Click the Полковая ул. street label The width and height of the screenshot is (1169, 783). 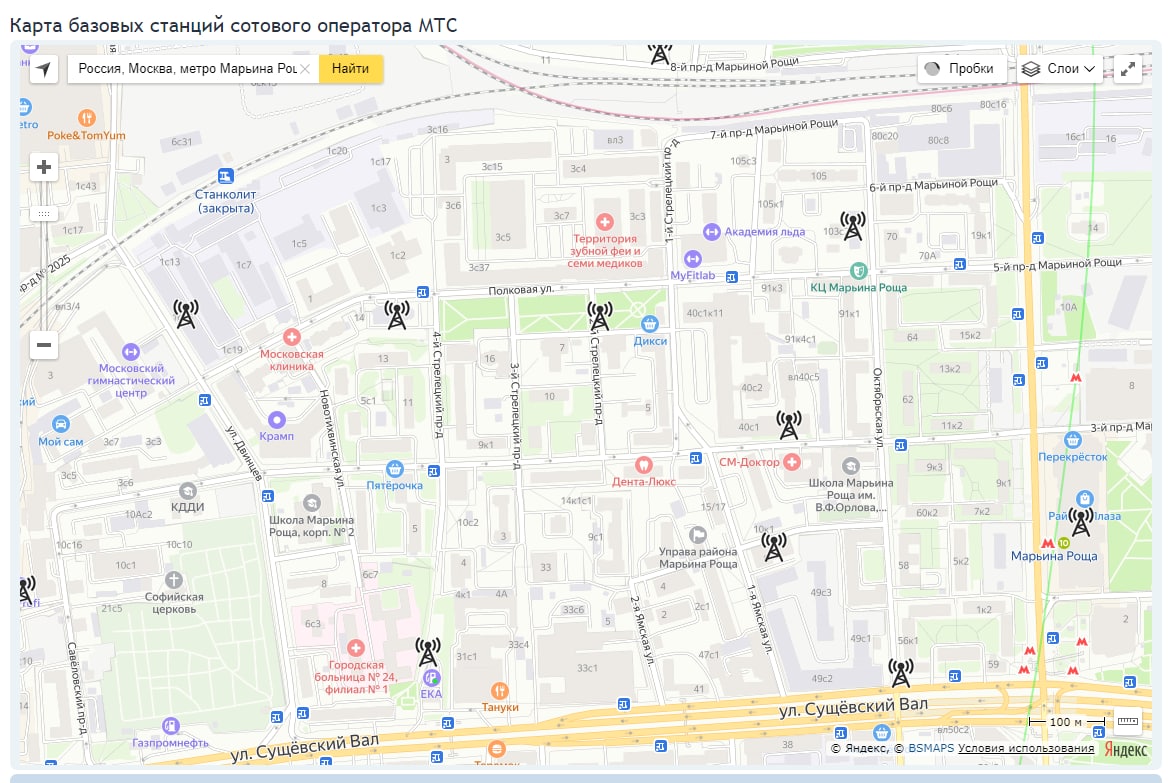click(x=521, y=289)
